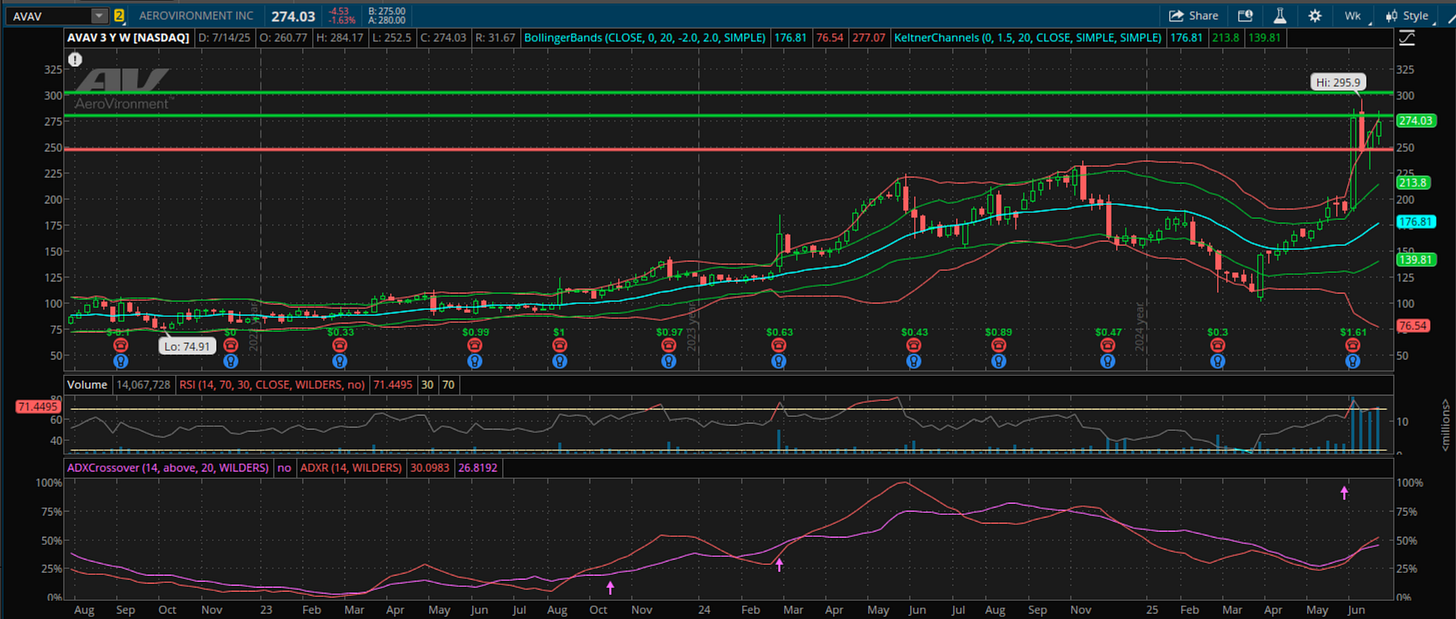The width and height of the screenshot is (1456, 619).
Task: Click the volume value 14,067,728
Action: pyautogui.click(x=145, y=383)
